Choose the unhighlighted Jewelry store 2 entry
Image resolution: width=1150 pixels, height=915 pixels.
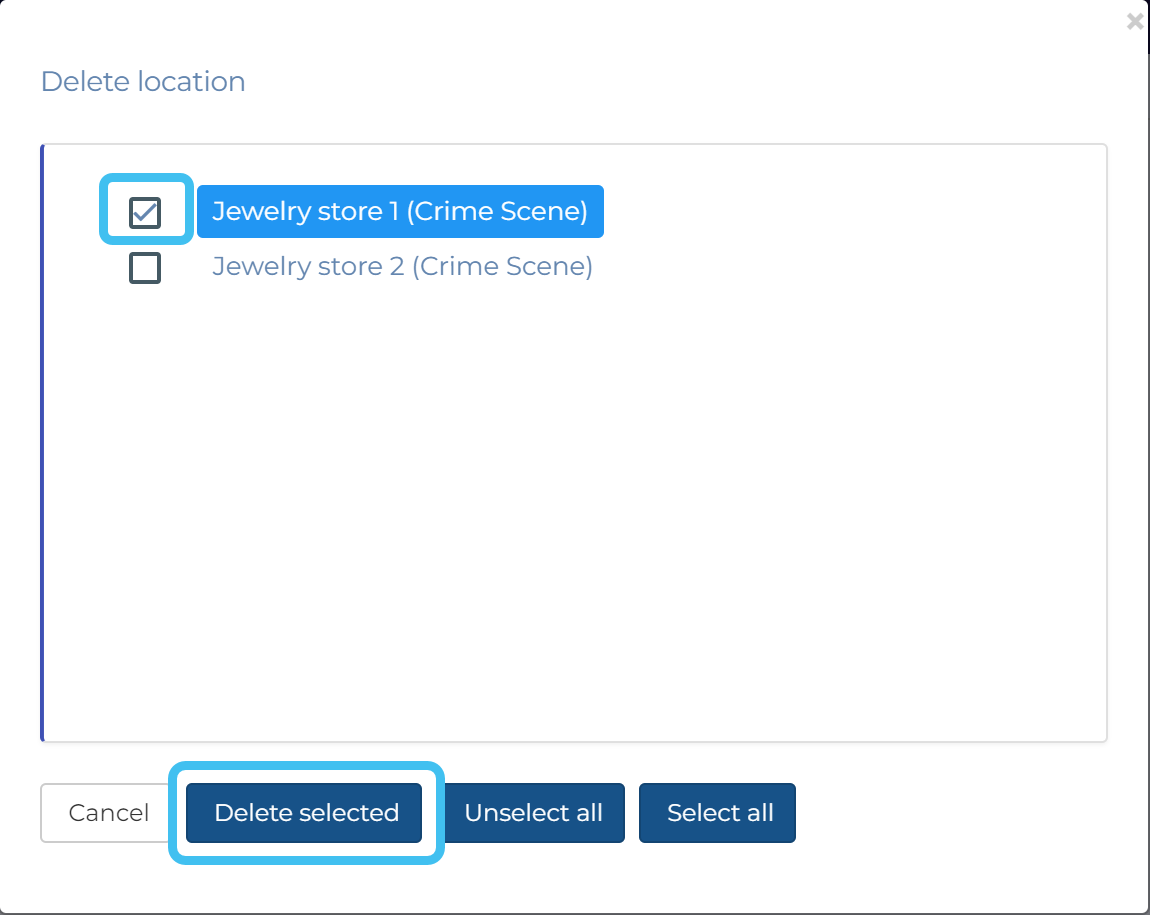[402, 267]
